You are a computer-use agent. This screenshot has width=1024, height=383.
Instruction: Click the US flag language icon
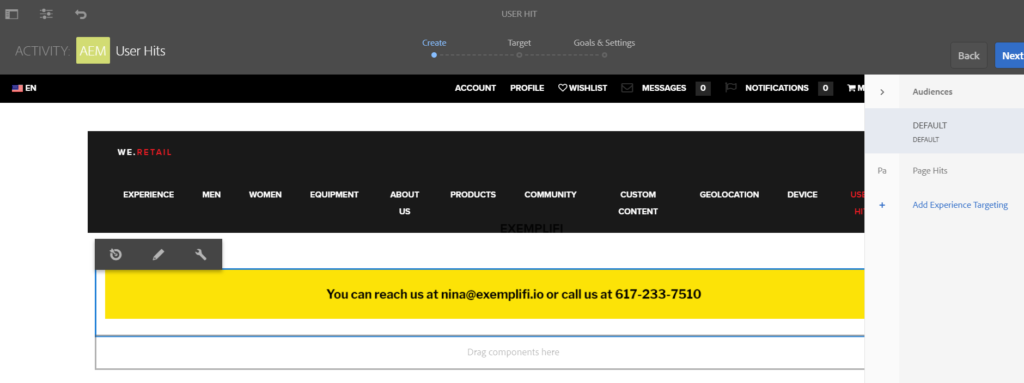pyautogui.click(x=17, y=88)
